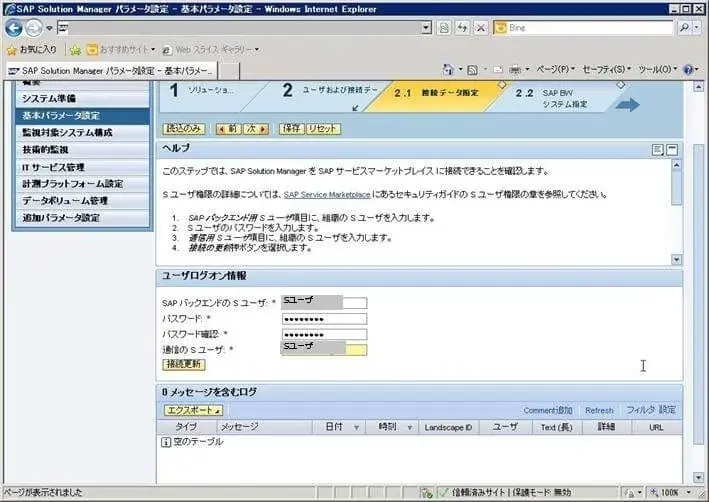
Task: Click the 次 next step button
Action: coord(256,129)
